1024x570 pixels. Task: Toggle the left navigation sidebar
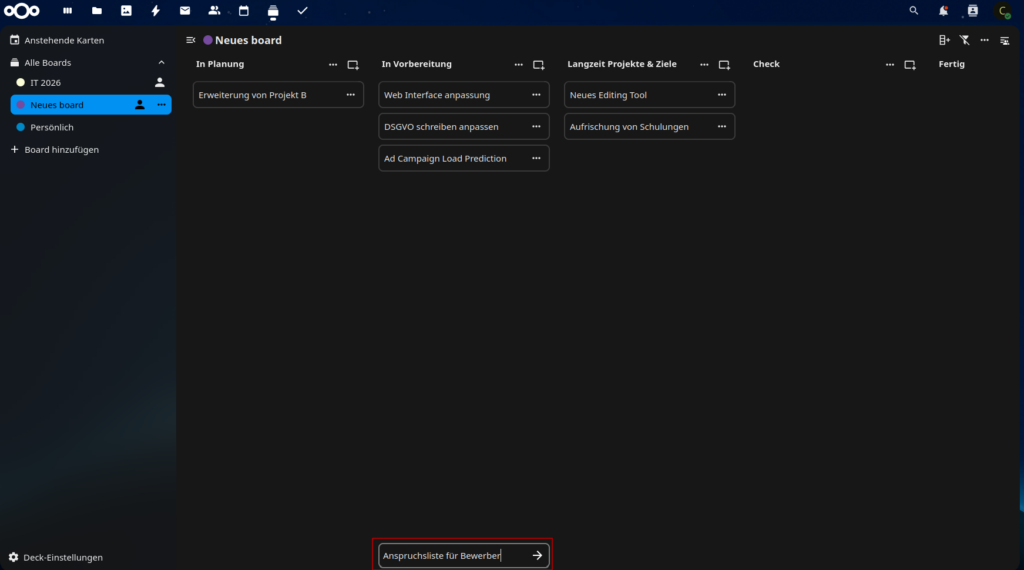pyautogui.click(x=191, y=40)
